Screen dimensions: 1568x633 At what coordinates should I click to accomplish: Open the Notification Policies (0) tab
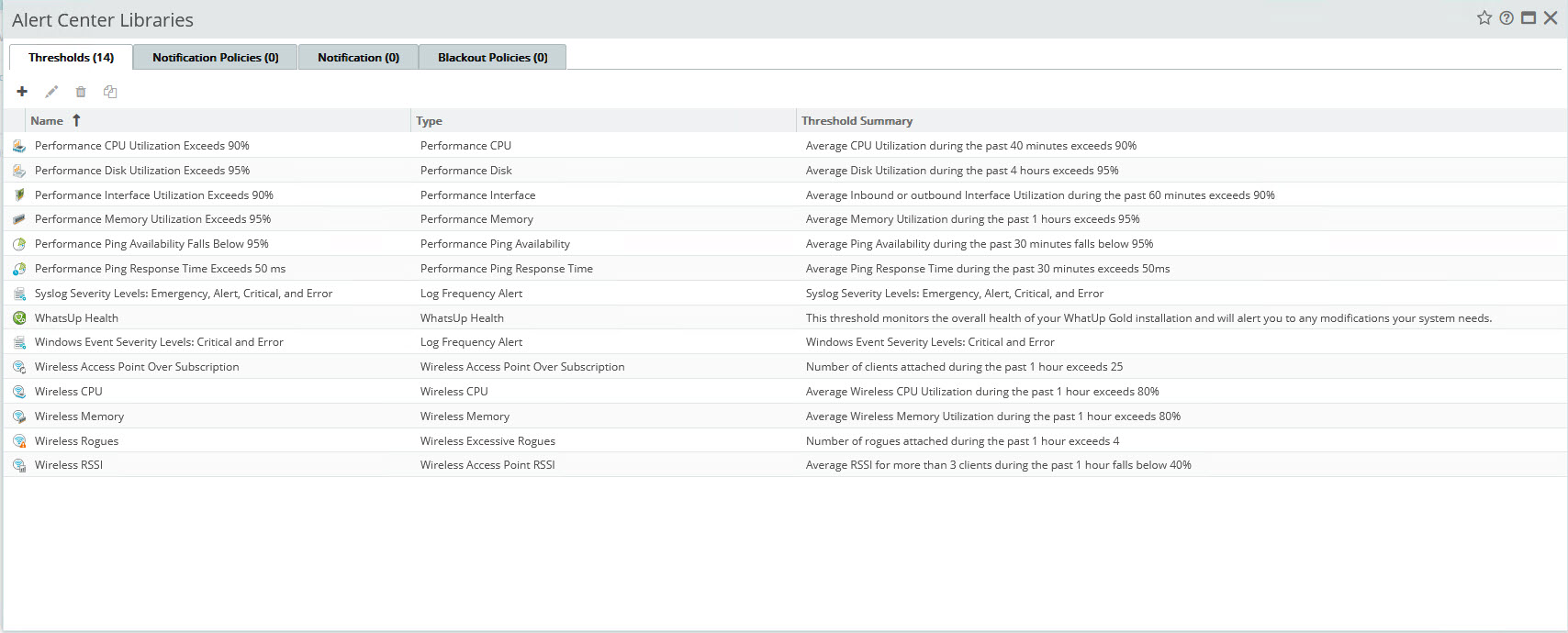tap(216, 57)
